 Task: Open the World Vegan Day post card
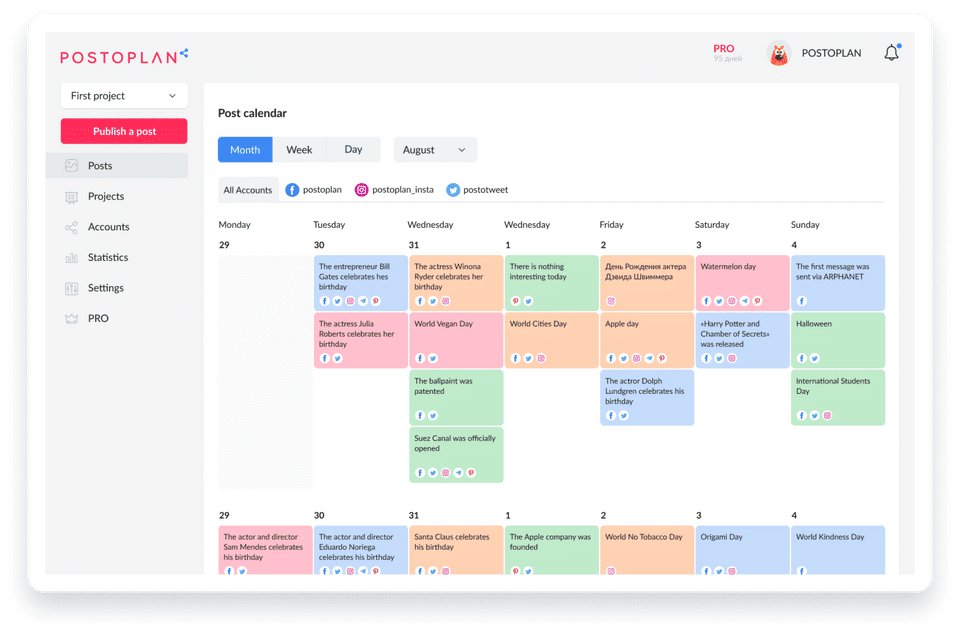point(456,340)
